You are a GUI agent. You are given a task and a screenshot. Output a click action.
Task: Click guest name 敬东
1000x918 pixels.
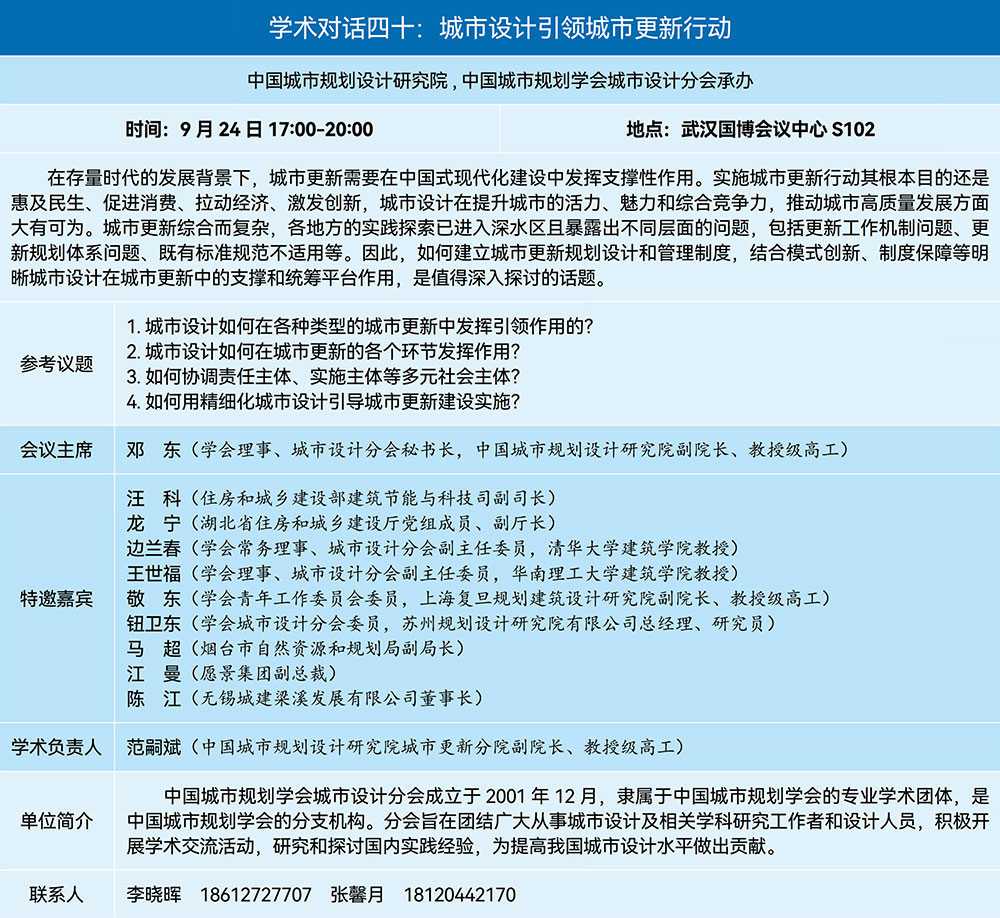154,598
